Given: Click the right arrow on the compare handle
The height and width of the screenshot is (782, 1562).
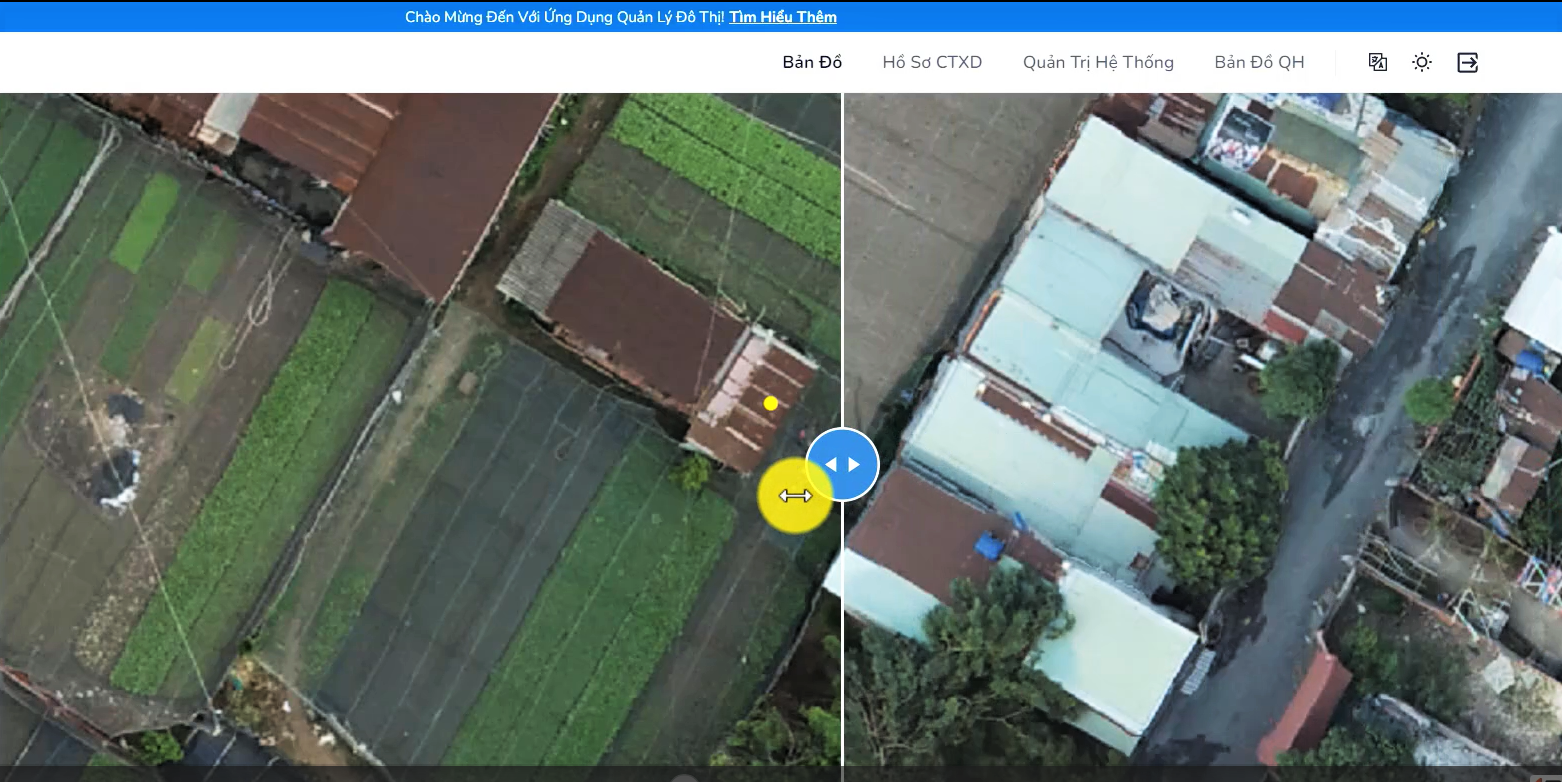Looking at the screenshot, I should click(x=854, y=465).
